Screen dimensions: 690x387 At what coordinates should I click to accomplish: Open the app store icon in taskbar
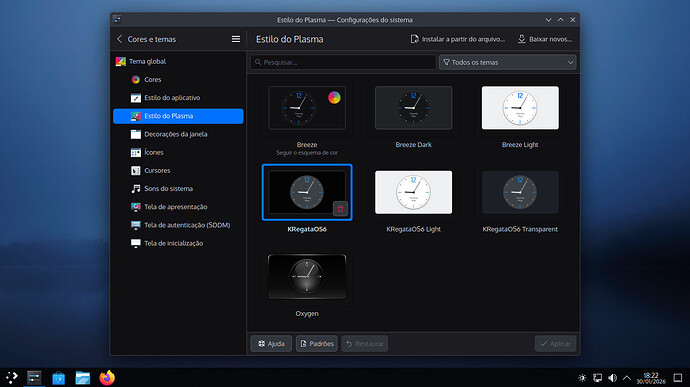[x=59, y=378]
